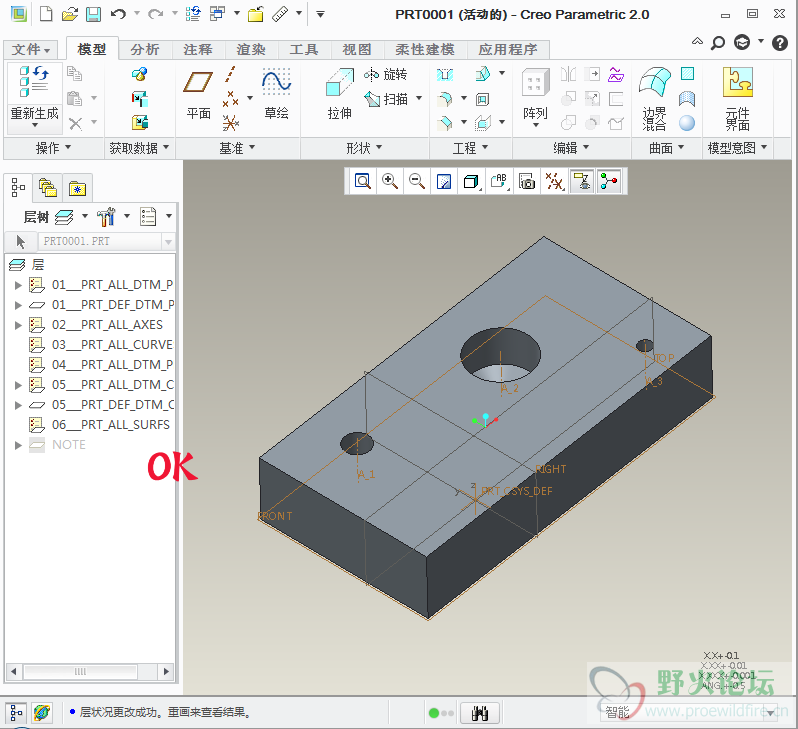Image resolution: width=798 pixels, height=729 pixels.
Task: Select the 04__PRT_ALL_DTM_P layer
Action: click(x=101, y=365)
